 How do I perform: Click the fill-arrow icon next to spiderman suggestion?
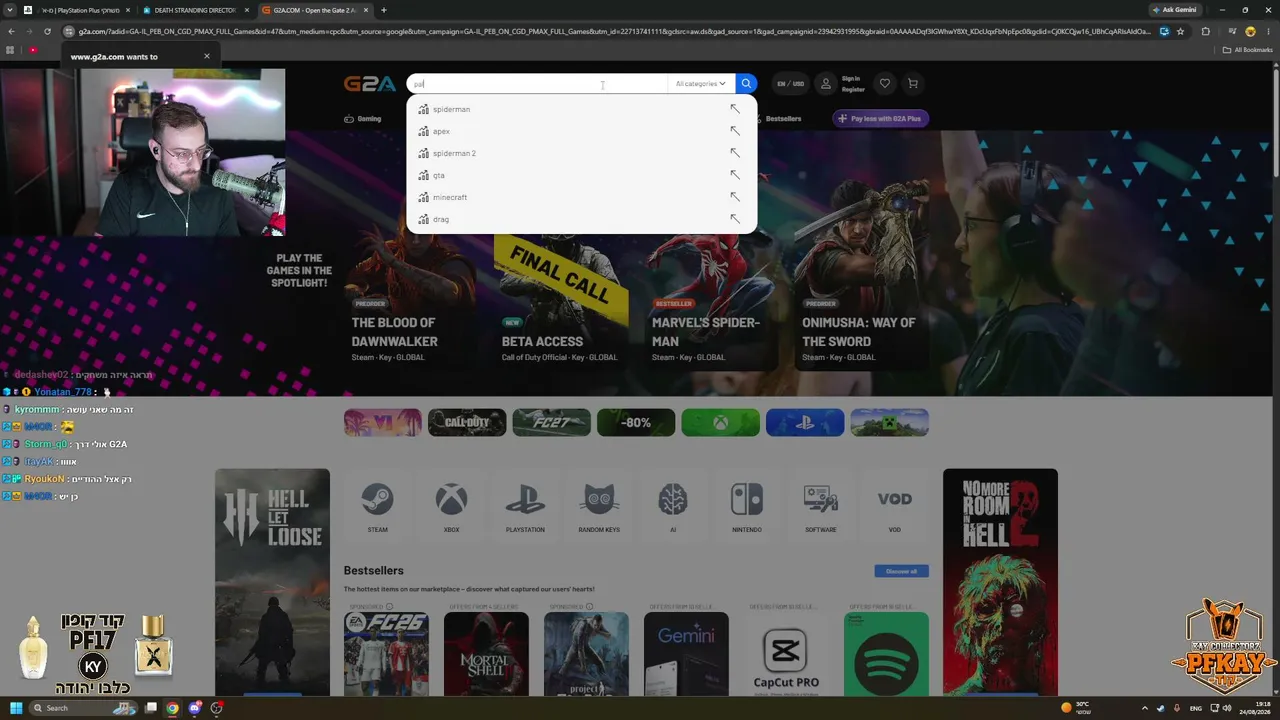735,109
